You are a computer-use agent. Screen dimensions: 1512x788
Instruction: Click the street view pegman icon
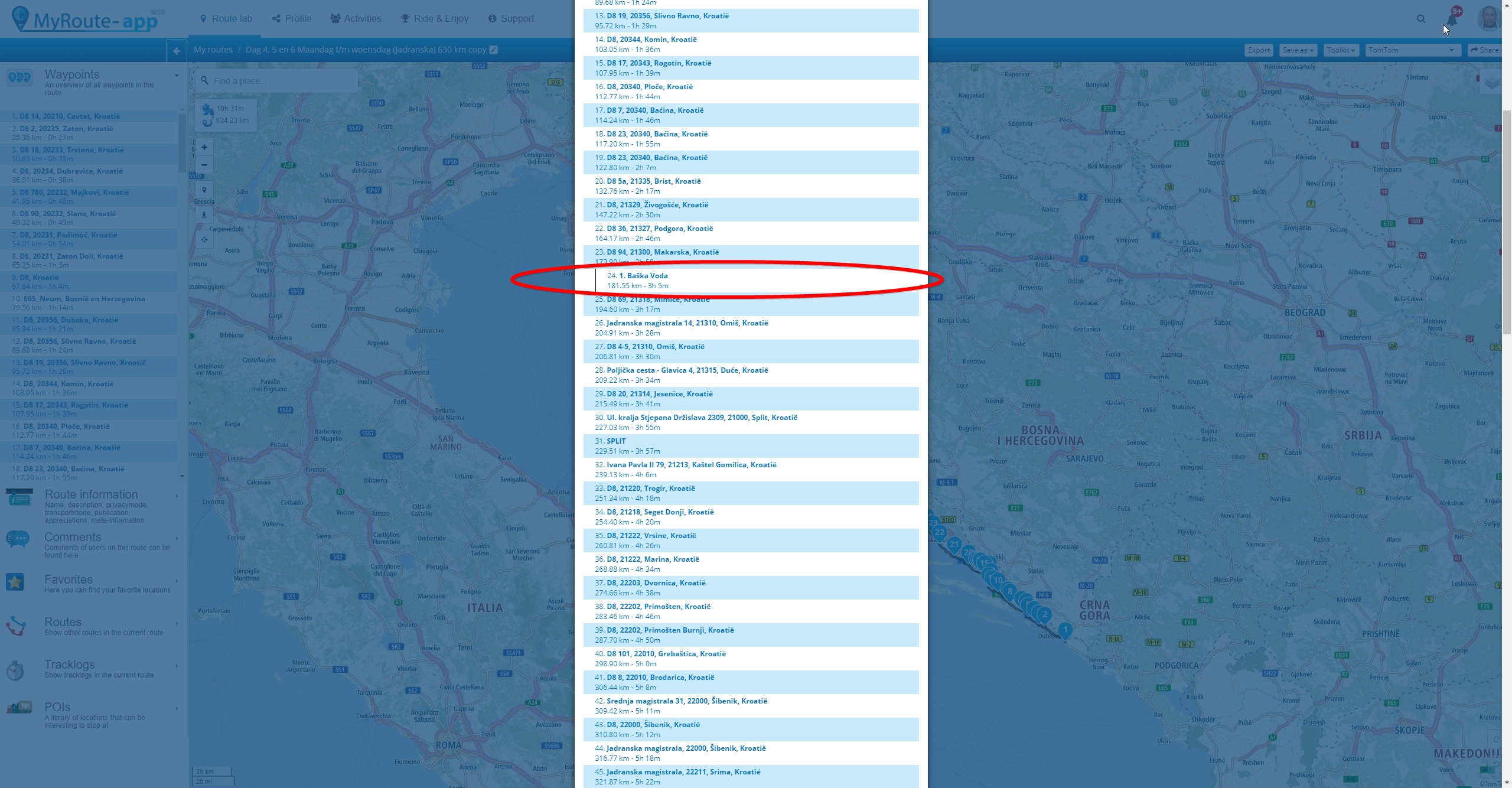[204, 215]
